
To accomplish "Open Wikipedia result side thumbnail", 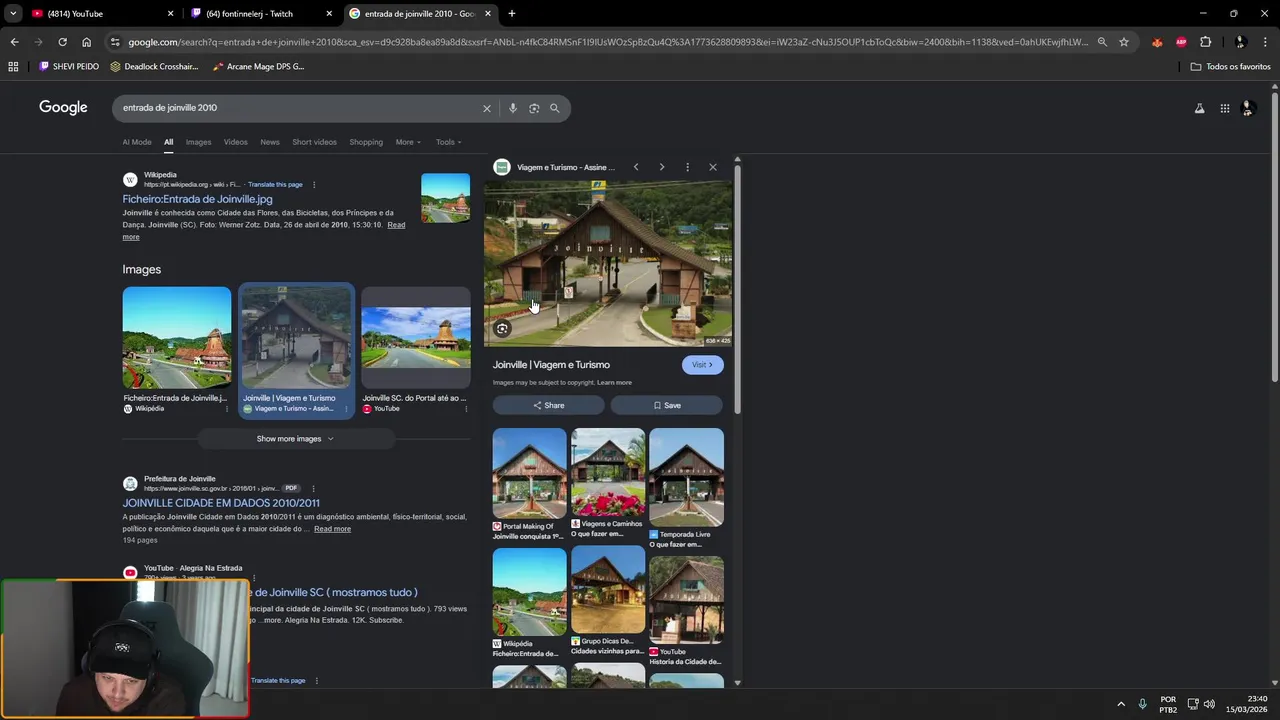I will tap(445, 198).
